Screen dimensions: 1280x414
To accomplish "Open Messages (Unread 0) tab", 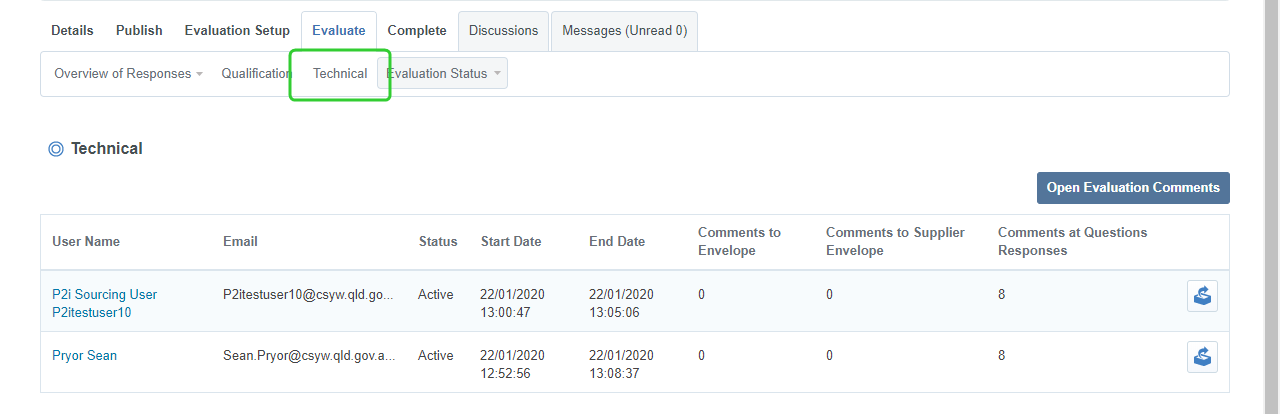I will (x=624, y=31).
